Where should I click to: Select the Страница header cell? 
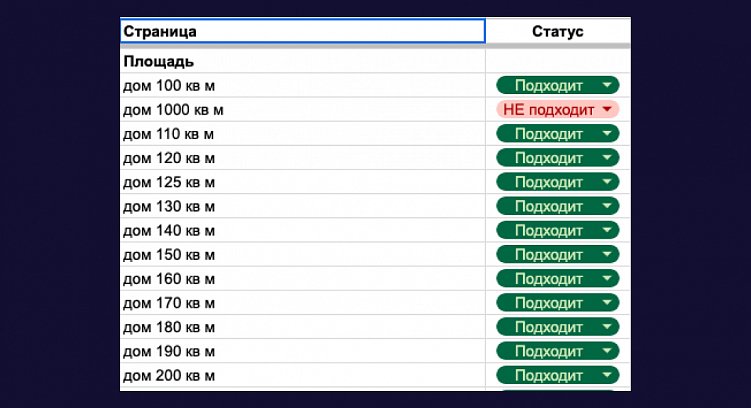click(303, 31)
